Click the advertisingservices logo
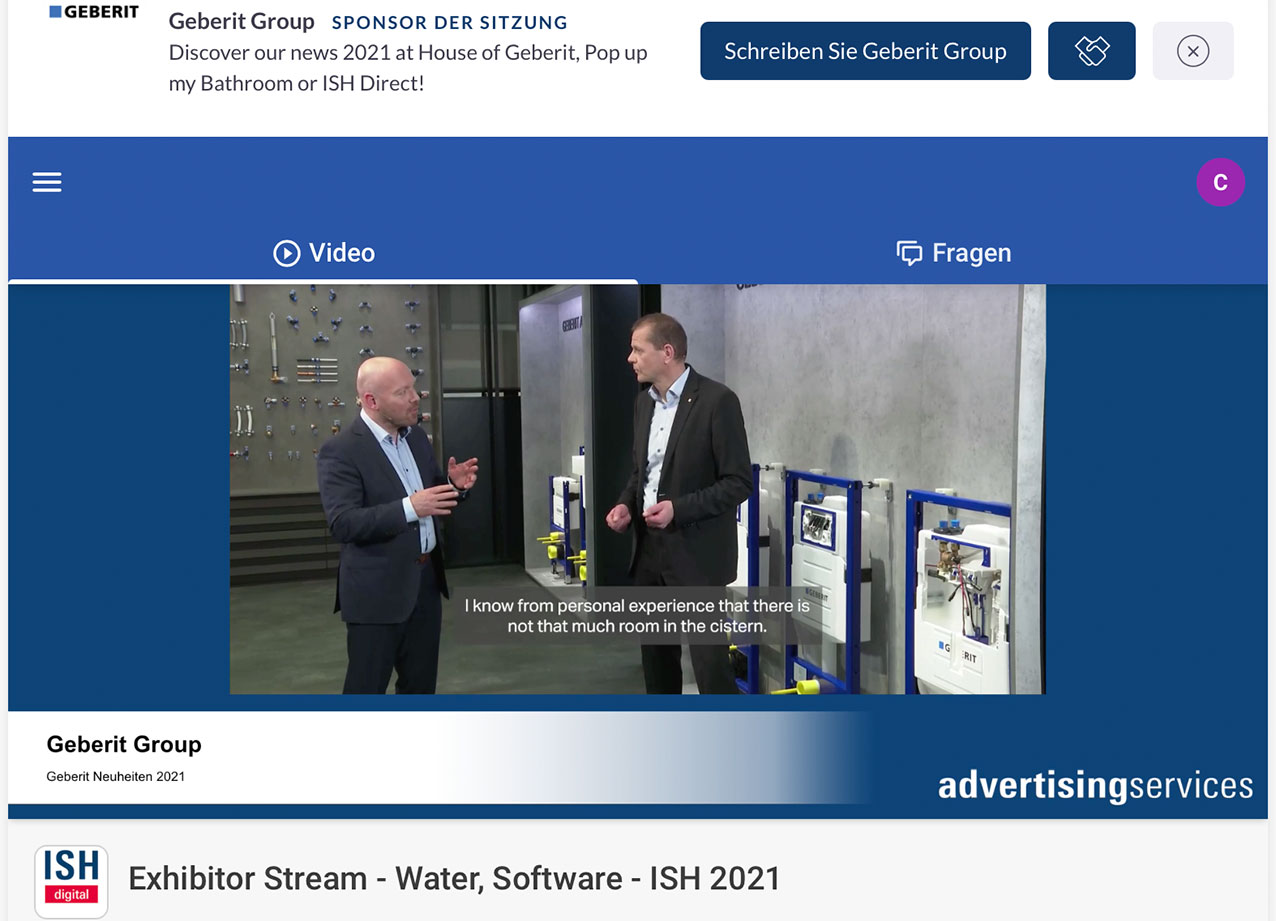Viewport: 1276px width, 921px height. coord(1094,786)
